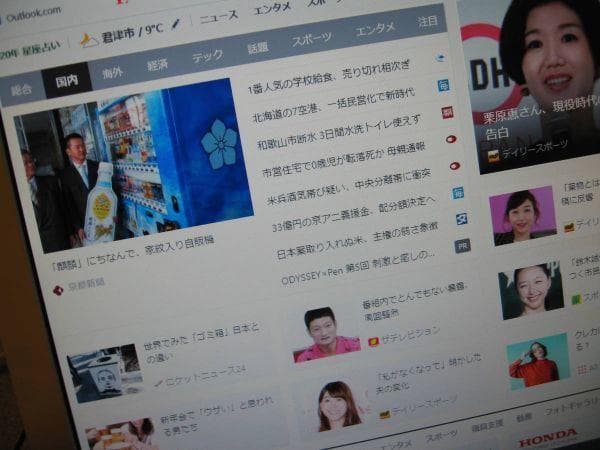Click the weather icon beside 君津市
600x450 pixels.
pyautogui.click(x=89, y=40)
